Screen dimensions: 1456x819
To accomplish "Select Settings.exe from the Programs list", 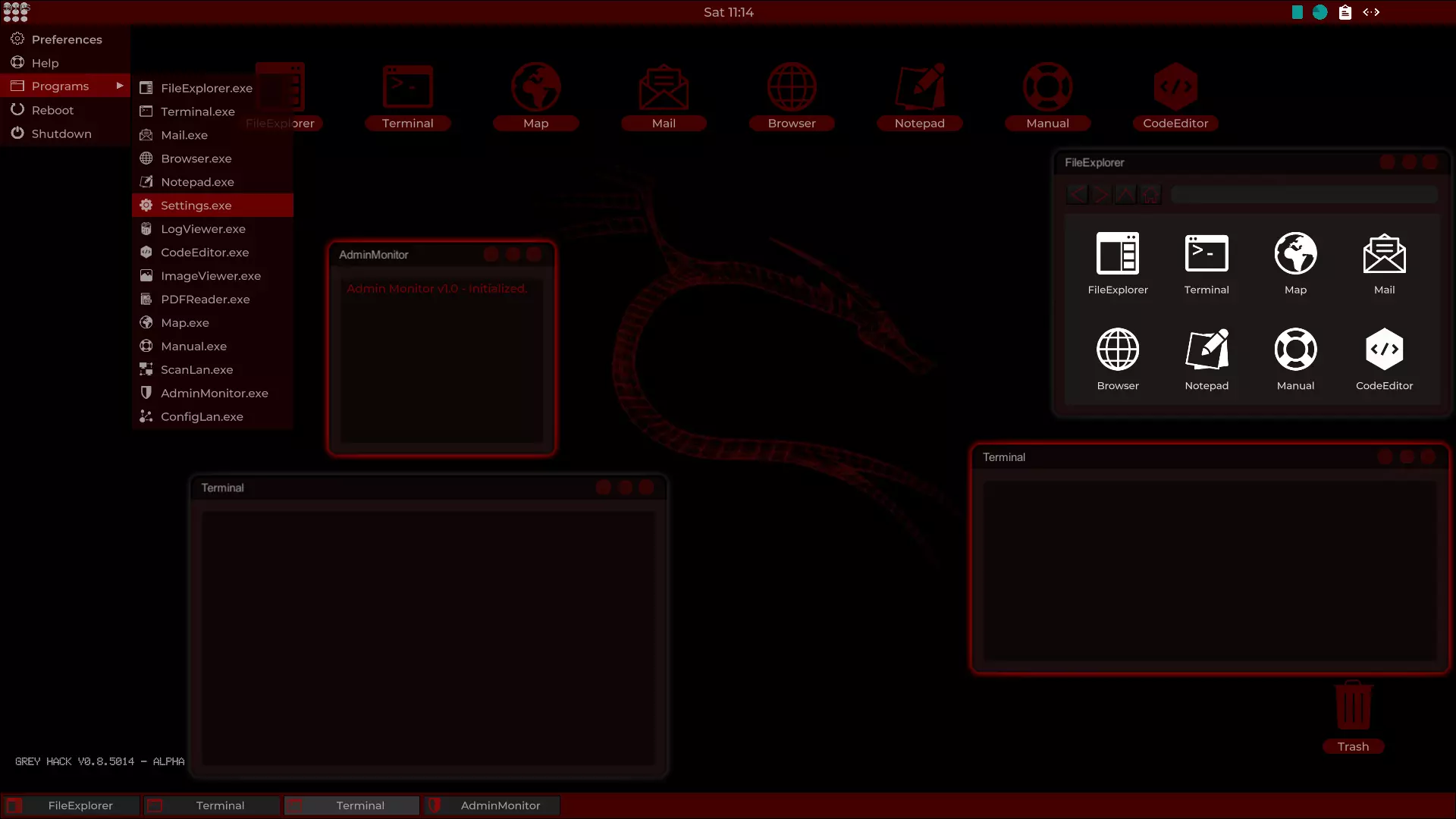I will pyautogui.click(x=196, y=206).
